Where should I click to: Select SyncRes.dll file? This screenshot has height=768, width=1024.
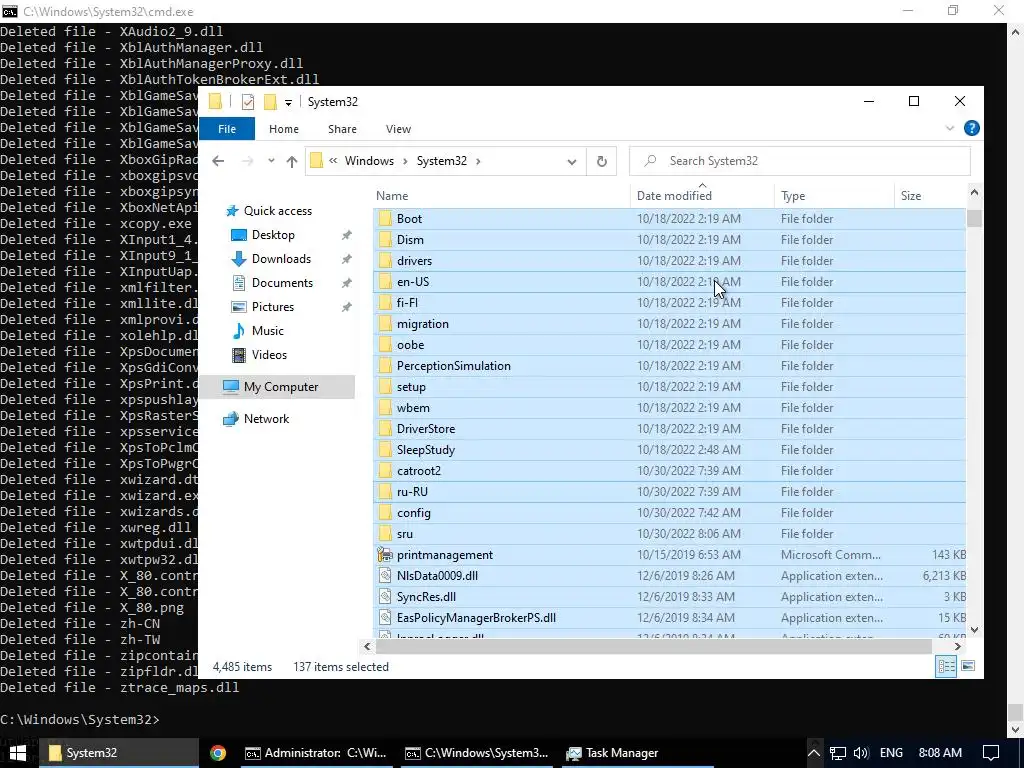[669, 597]
